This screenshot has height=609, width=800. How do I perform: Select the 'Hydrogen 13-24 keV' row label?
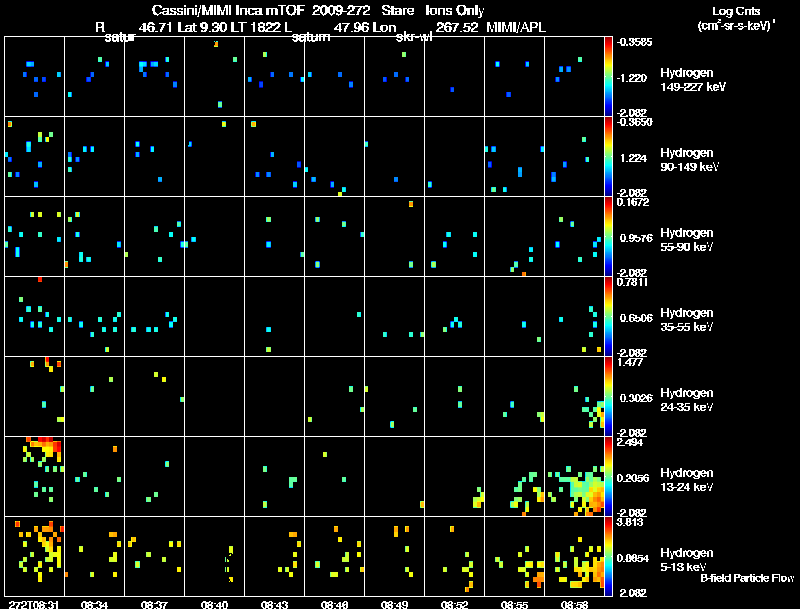(687, 480)
